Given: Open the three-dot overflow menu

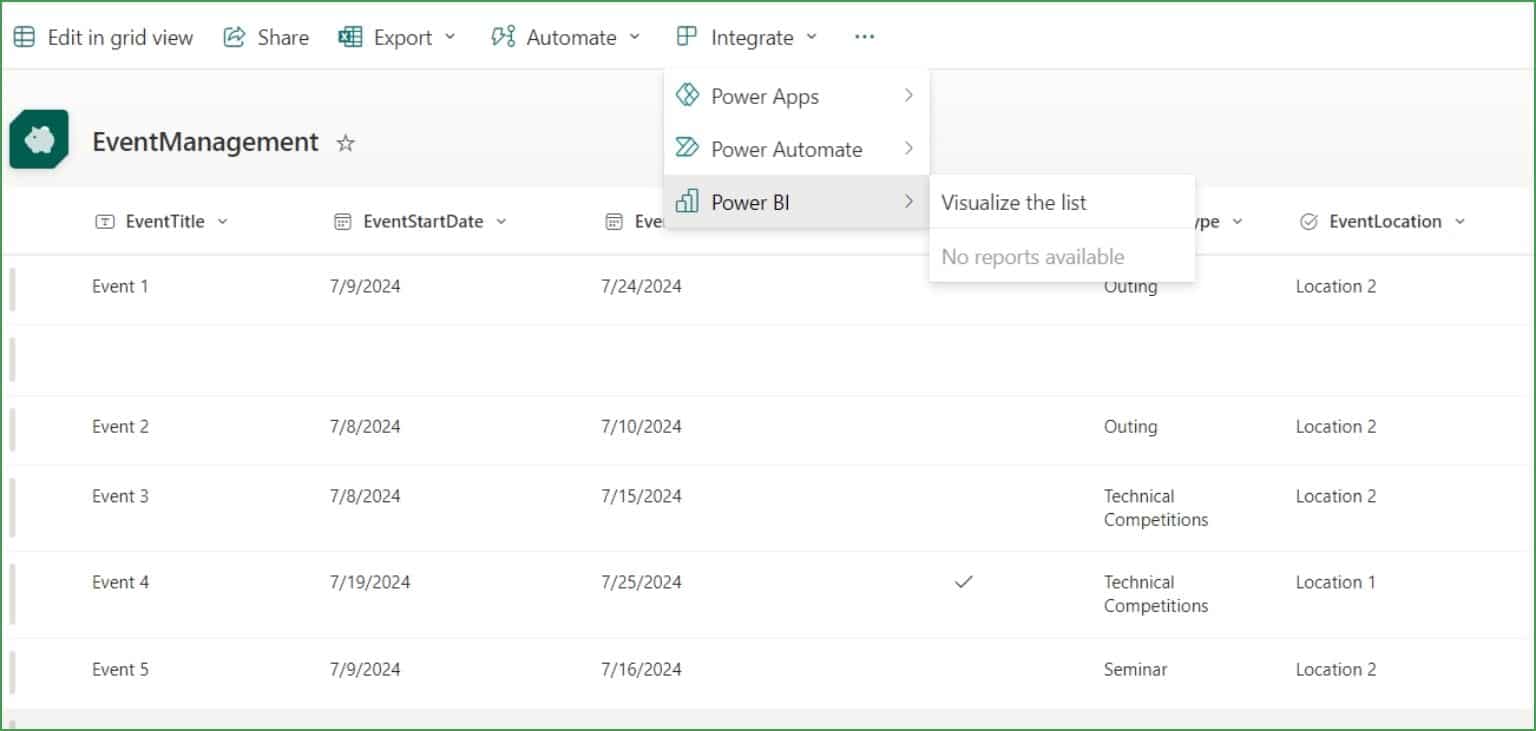Looking at the screenshot, I should click(865, 37).
